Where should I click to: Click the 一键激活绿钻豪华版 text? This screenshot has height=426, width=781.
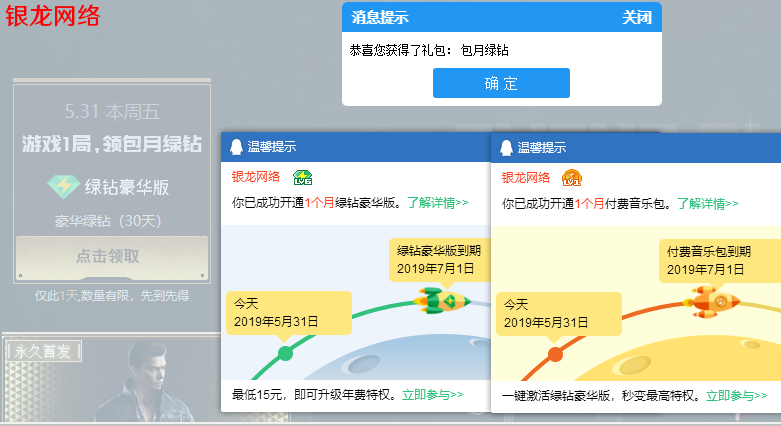pyautogui.click(x=601, y=396)
